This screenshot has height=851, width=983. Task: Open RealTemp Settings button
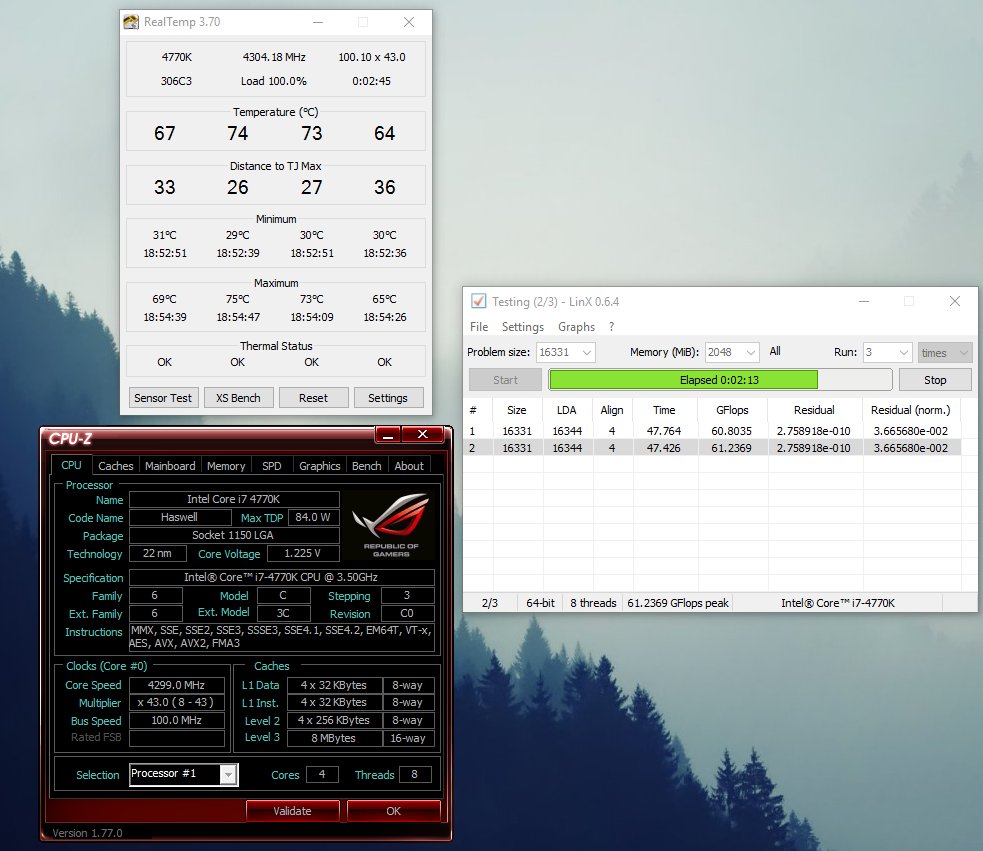point(388,398)
